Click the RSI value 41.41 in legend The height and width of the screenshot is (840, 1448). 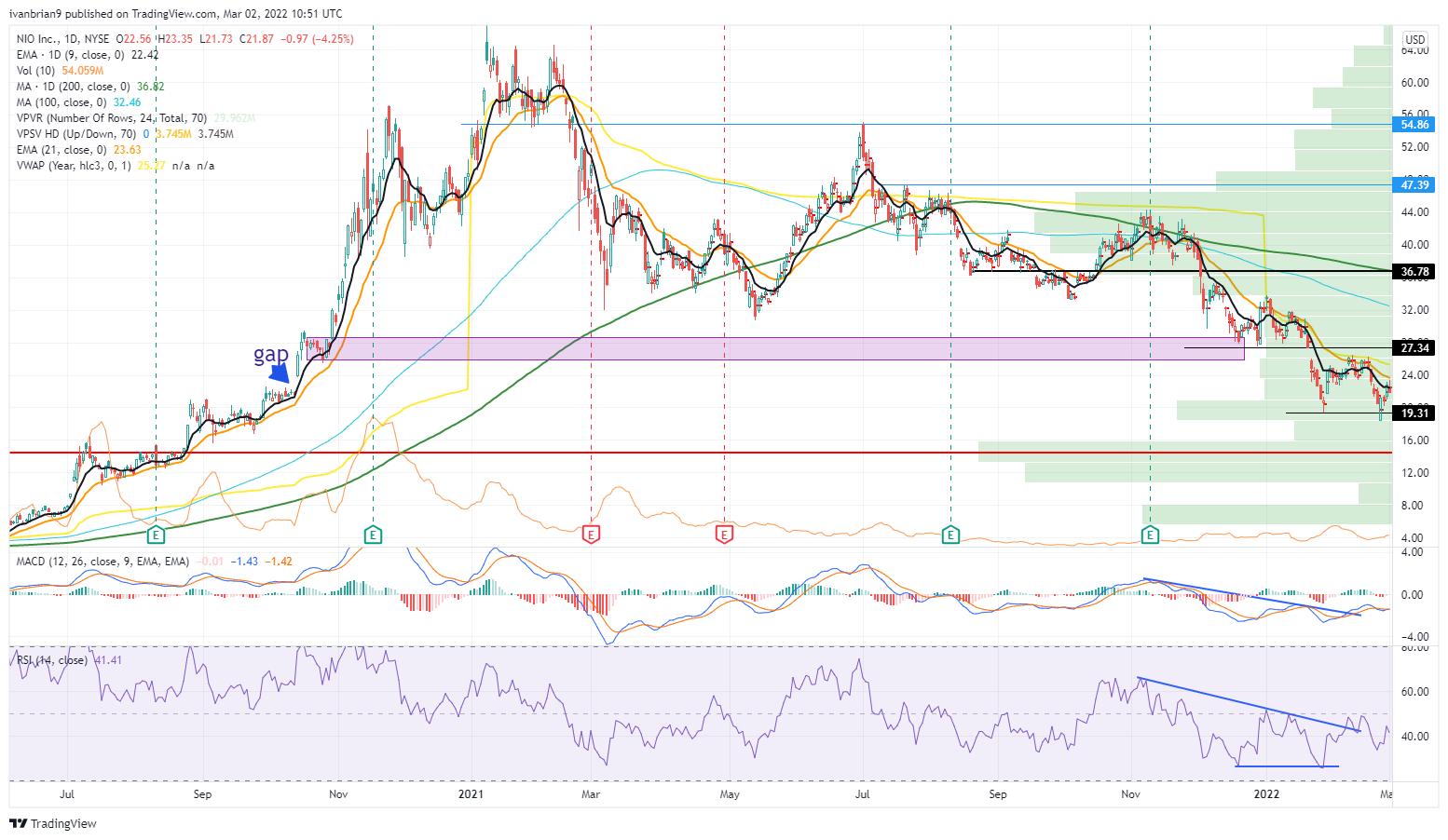(x=110, y=660)
